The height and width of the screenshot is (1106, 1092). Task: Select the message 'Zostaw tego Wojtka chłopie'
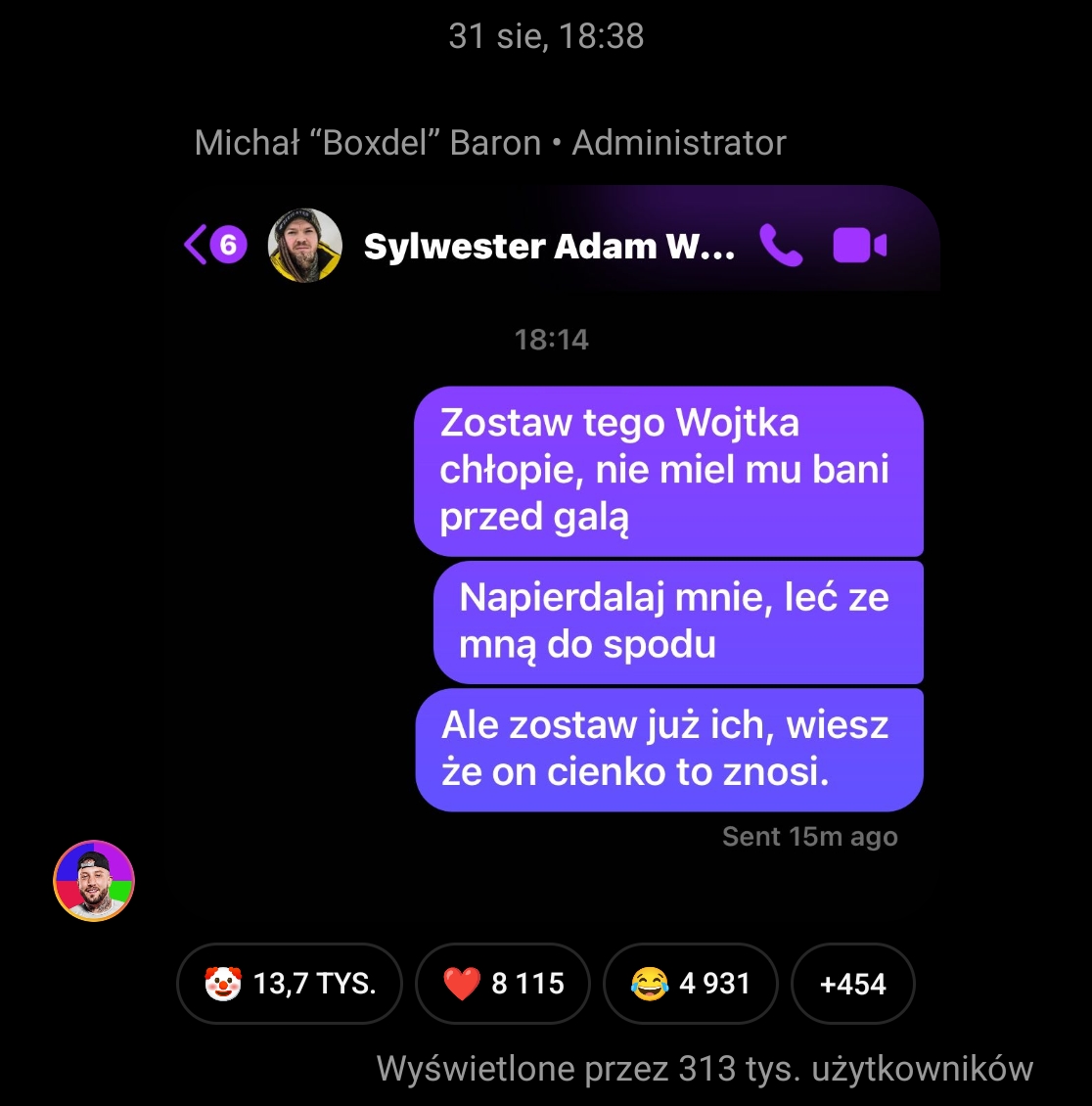(x=668, y=471)
